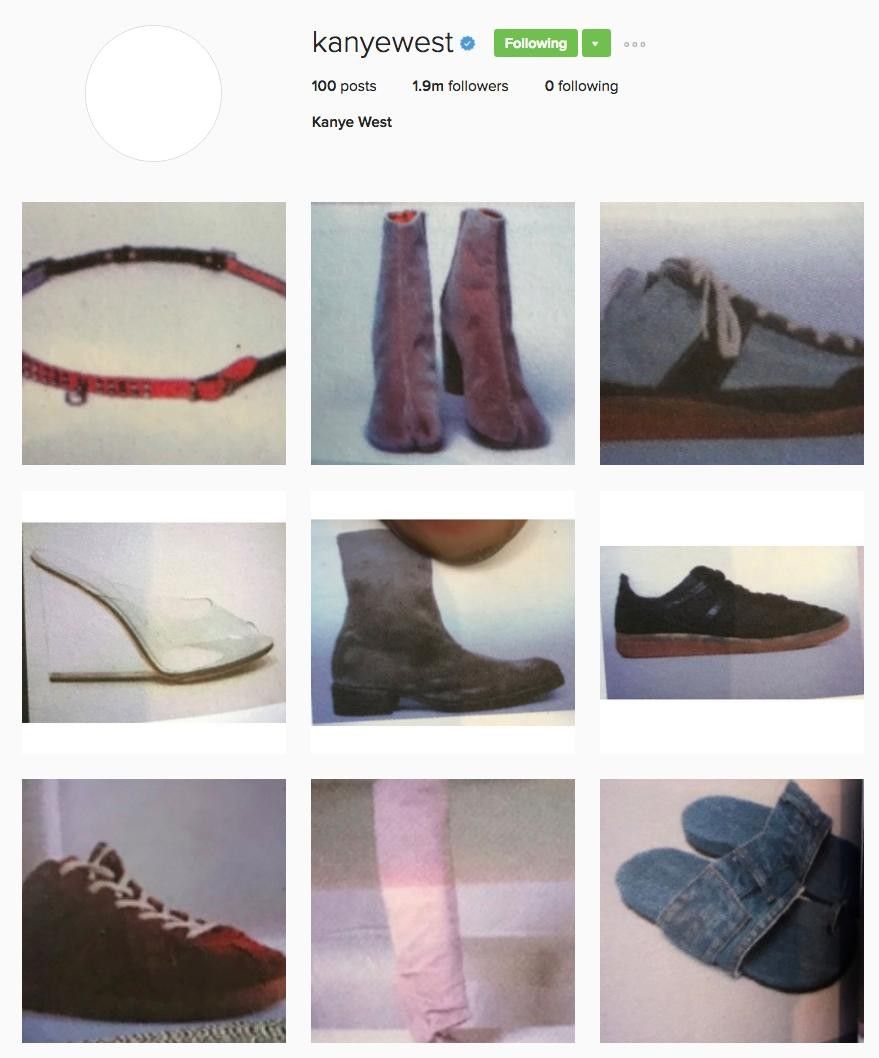The height and width of the screenshot is (1058, 879).
Task: Select the Kanye West display name
Action: click(351, 122)
